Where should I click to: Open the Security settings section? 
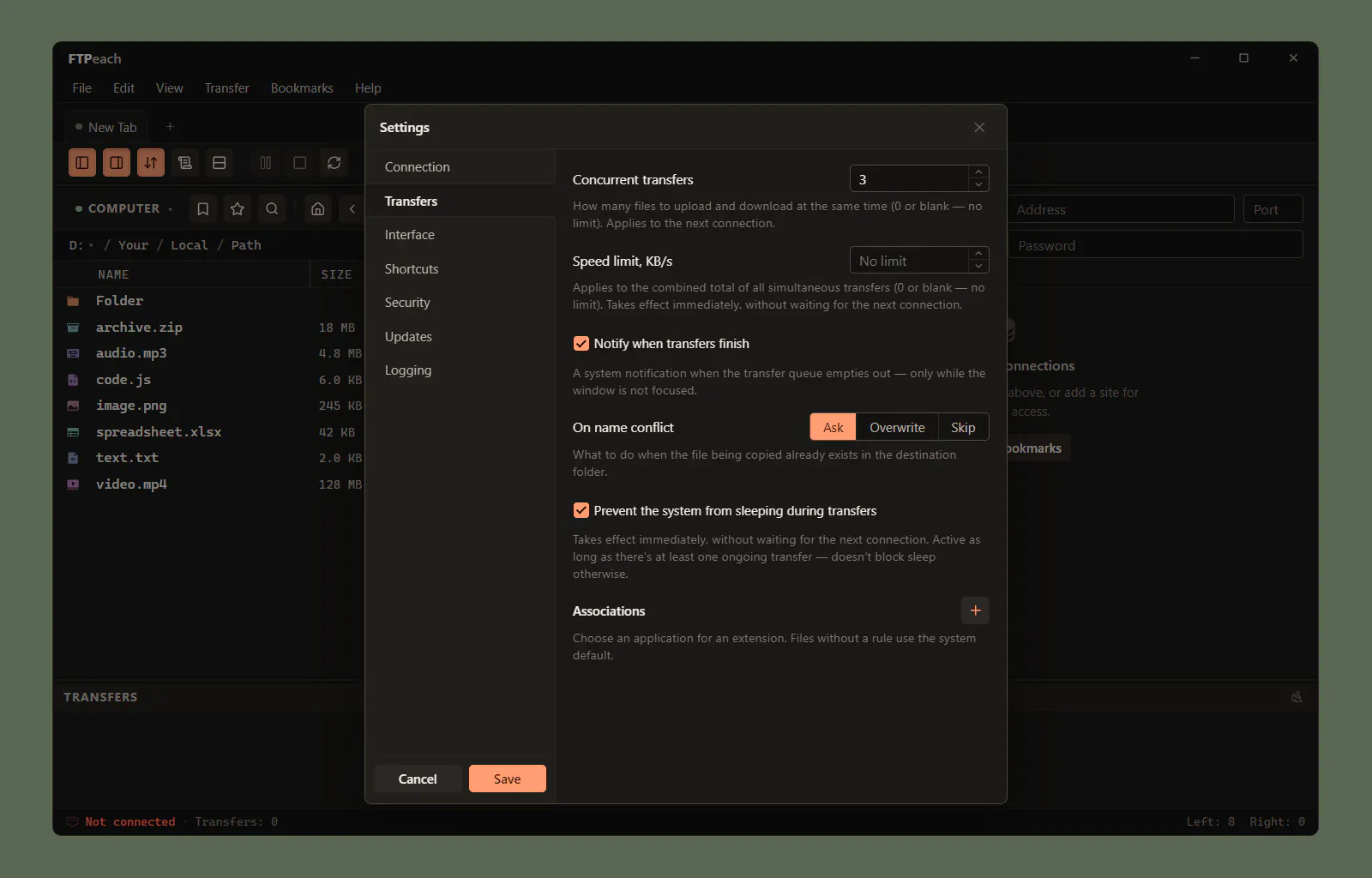pos(460,303)
